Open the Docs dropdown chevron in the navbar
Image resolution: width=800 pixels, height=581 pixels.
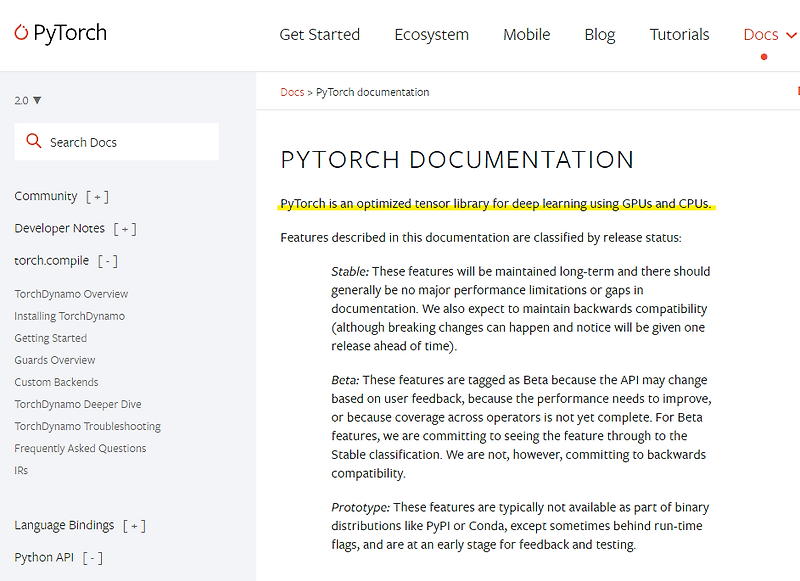[789, 33]
